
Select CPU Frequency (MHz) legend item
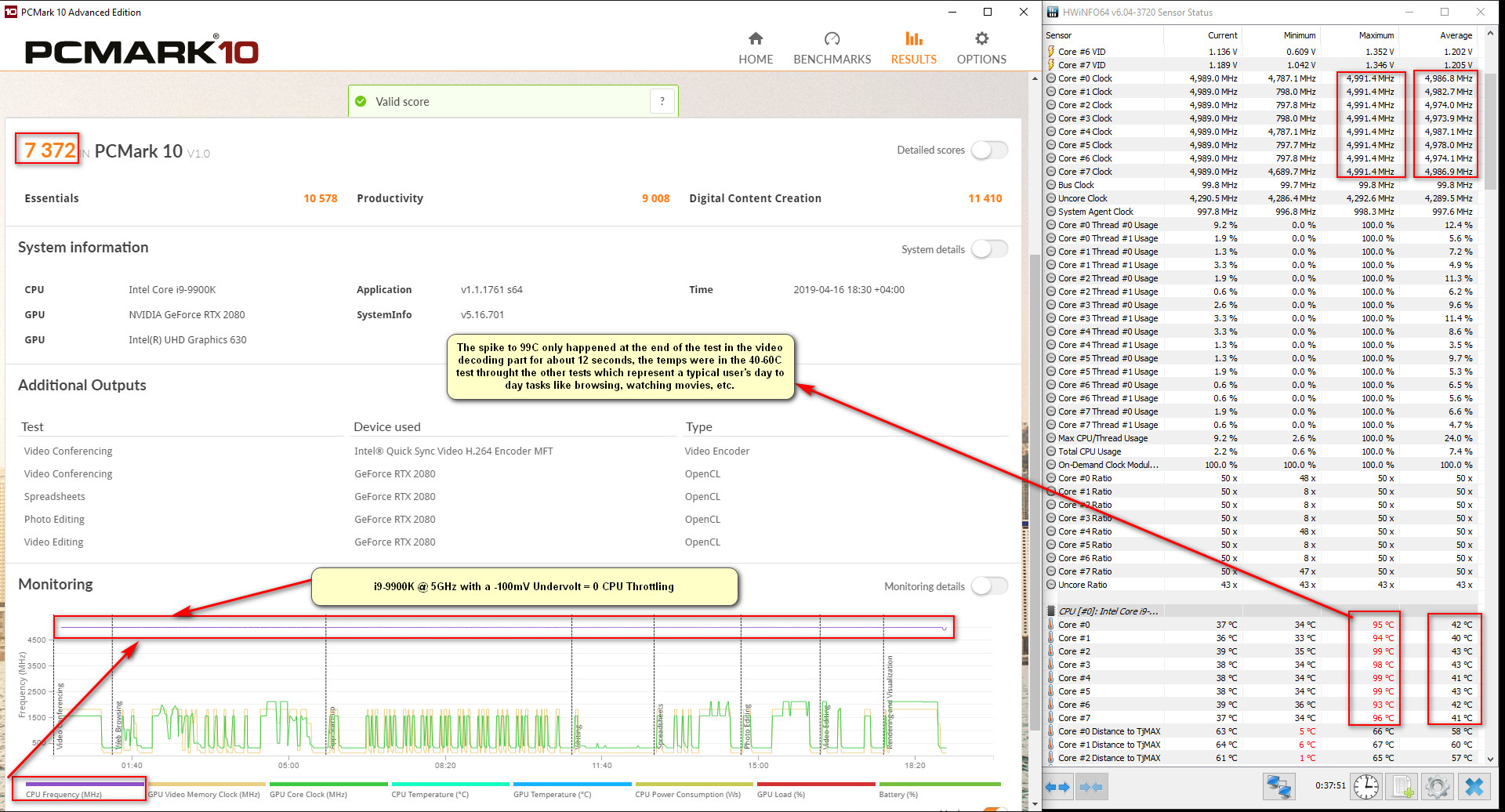(85, 789)
